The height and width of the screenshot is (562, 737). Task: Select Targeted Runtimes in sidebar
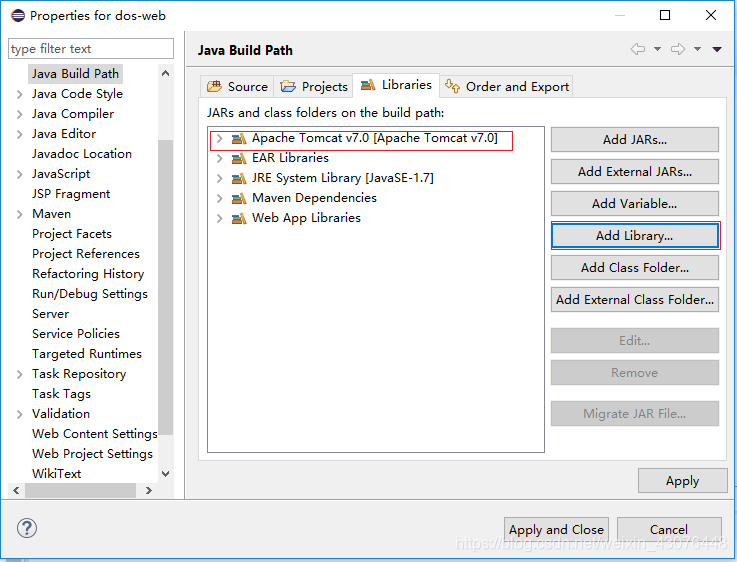[87, 353]
